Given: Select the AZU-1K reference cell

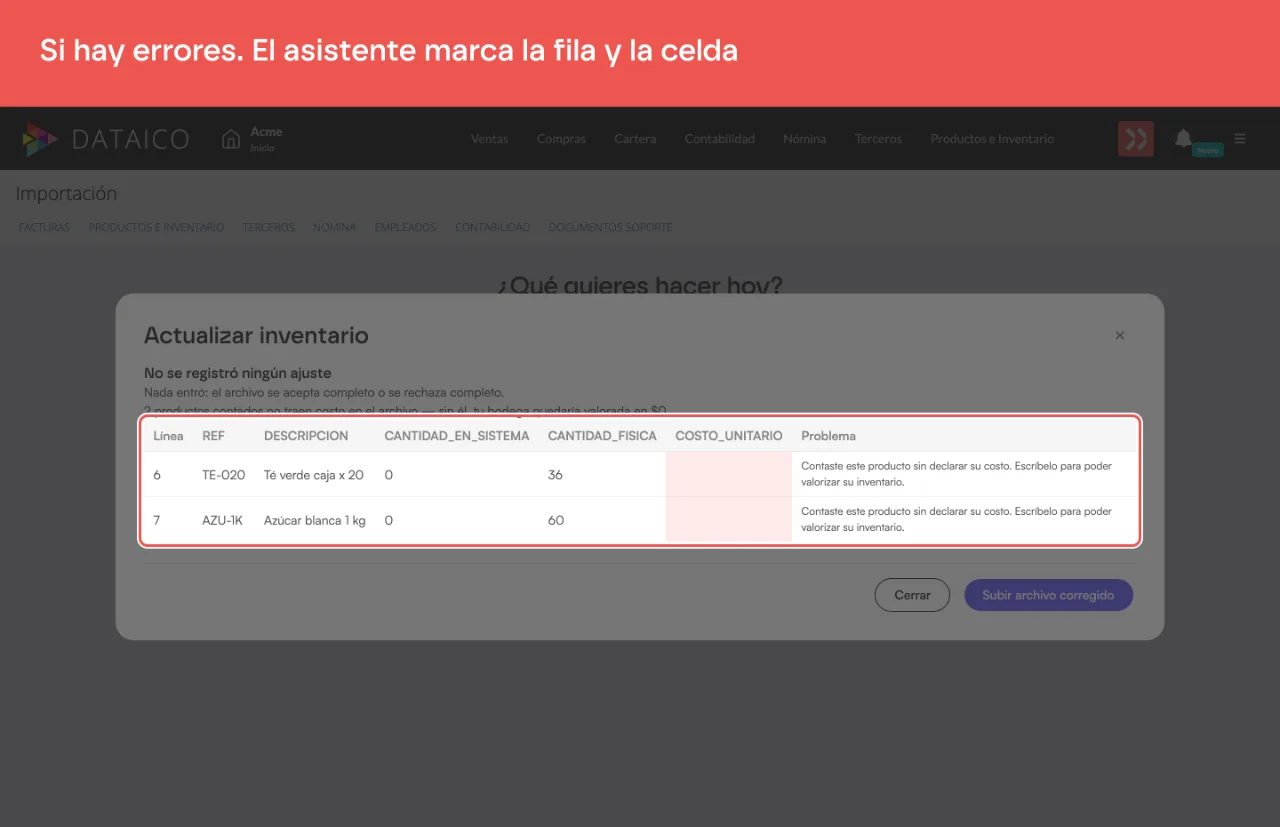Looking at the screenshot, I should click(x=222, y=520).
